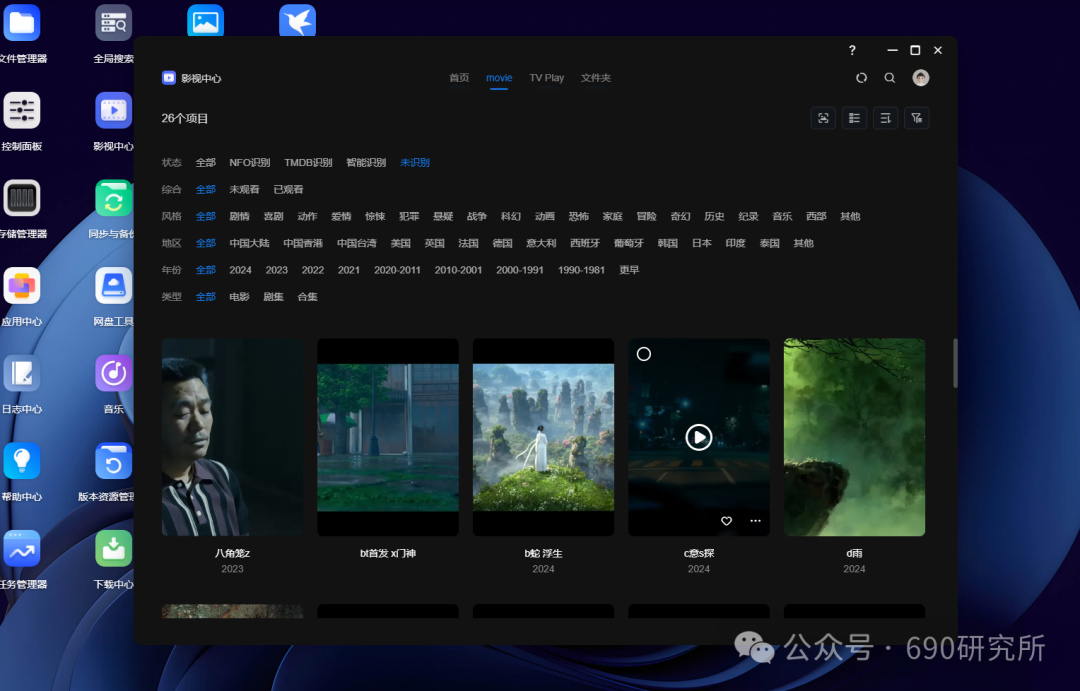The height and width of the screenshot is (691, 1080).
Task: Open 控制面板 desktop icon
Action: point(22,111)
